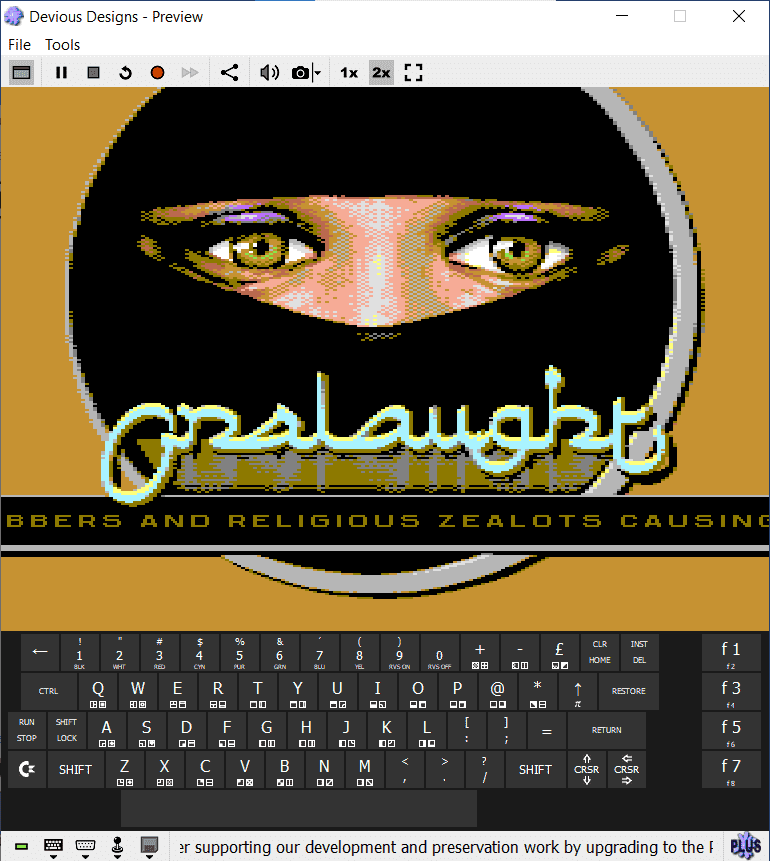Open the virtual keyboard dropdown in status bar
The image size is (770, 861).
coord(53,847)
